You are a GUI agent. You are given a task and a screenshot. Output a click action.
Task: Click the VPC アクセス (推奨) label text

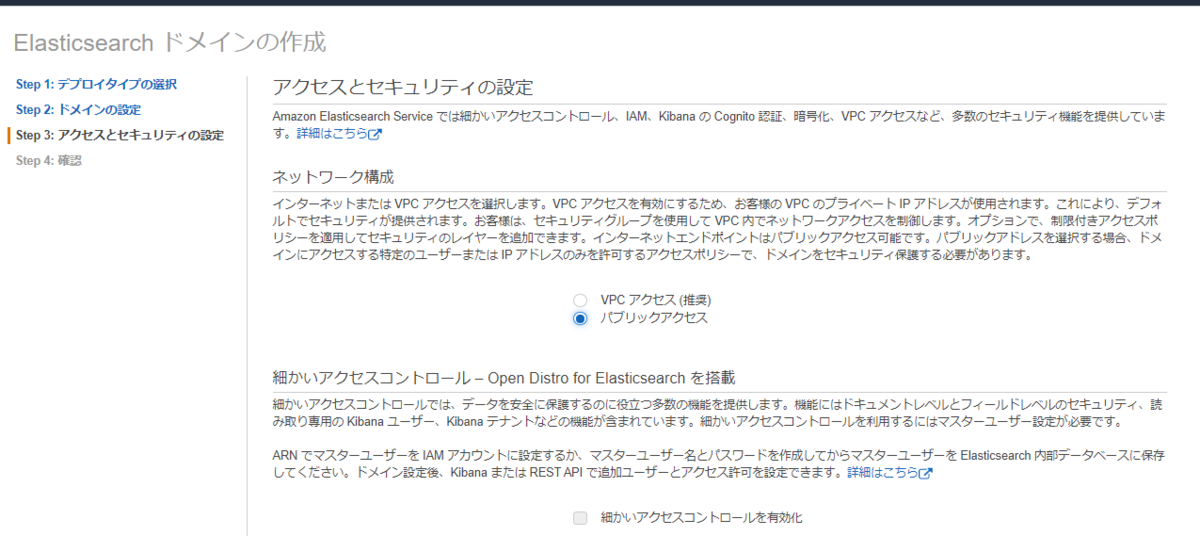click(656, 300)
